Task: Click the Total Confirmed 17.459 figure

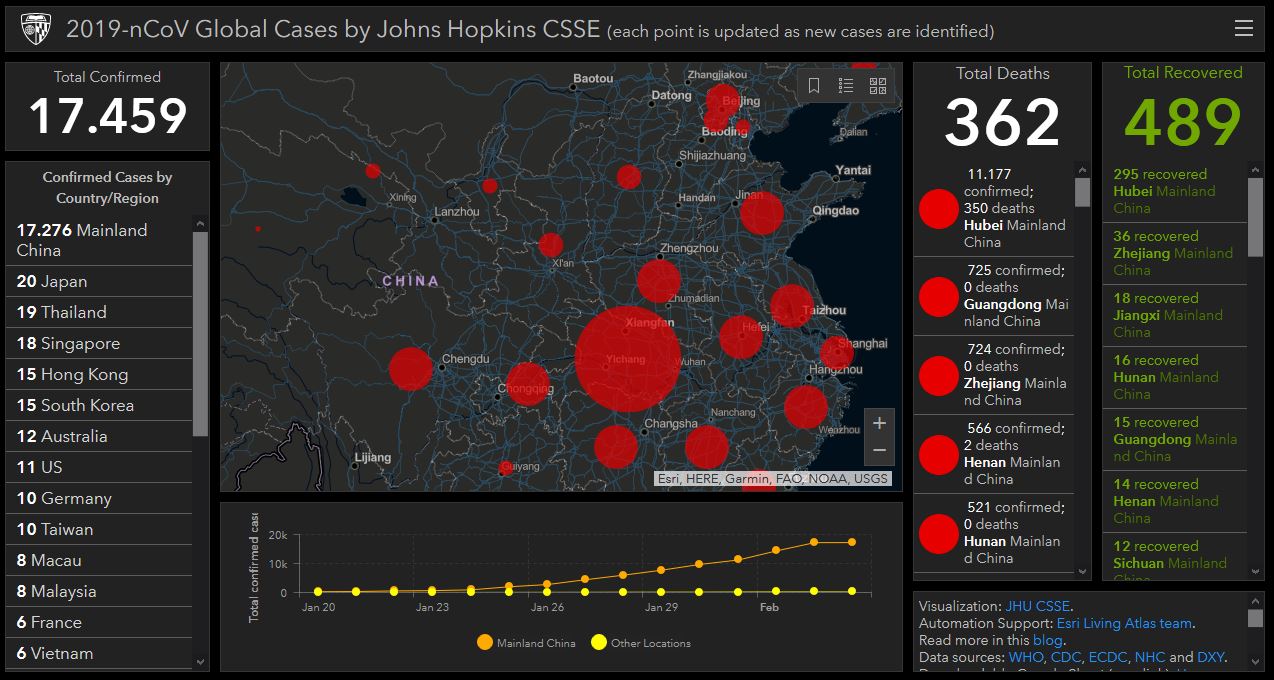Action: pos(108,116)
